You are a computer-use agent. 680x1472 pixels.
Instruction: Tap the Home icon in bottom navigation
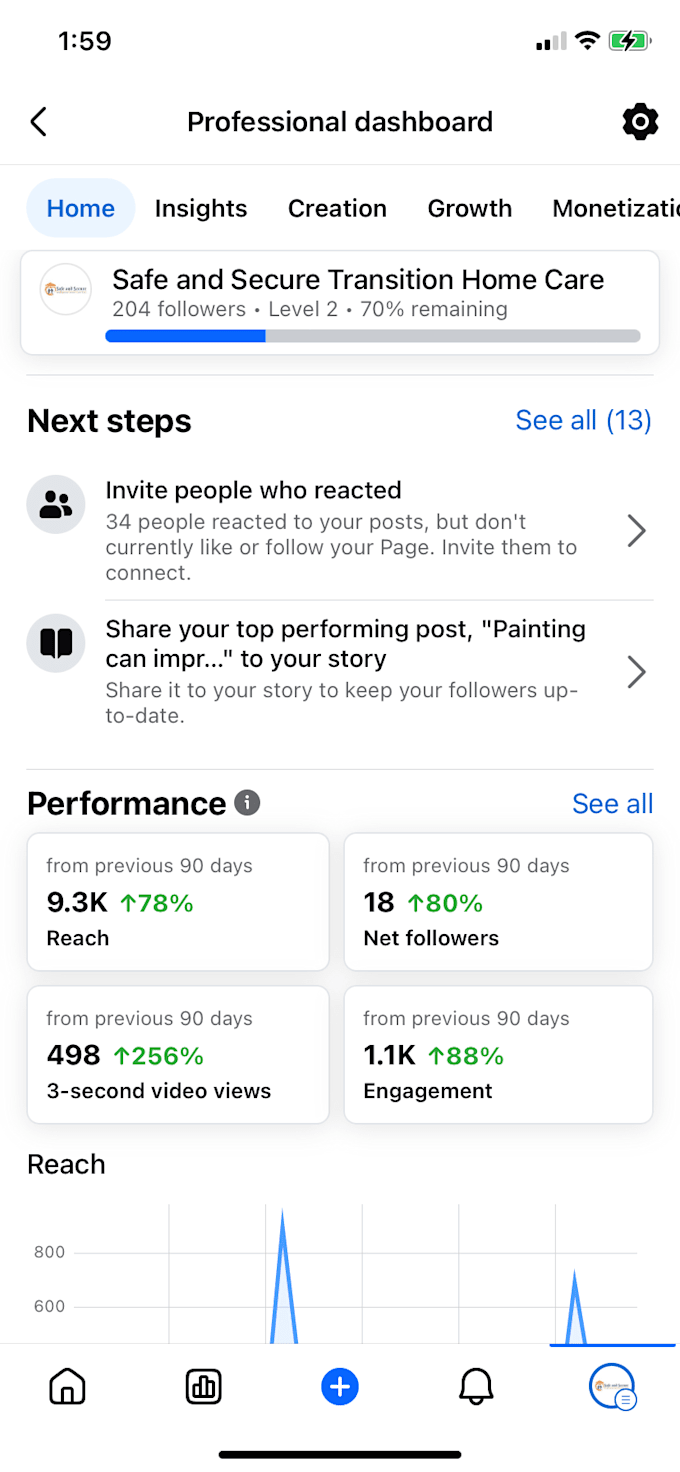coord(67,1387)
